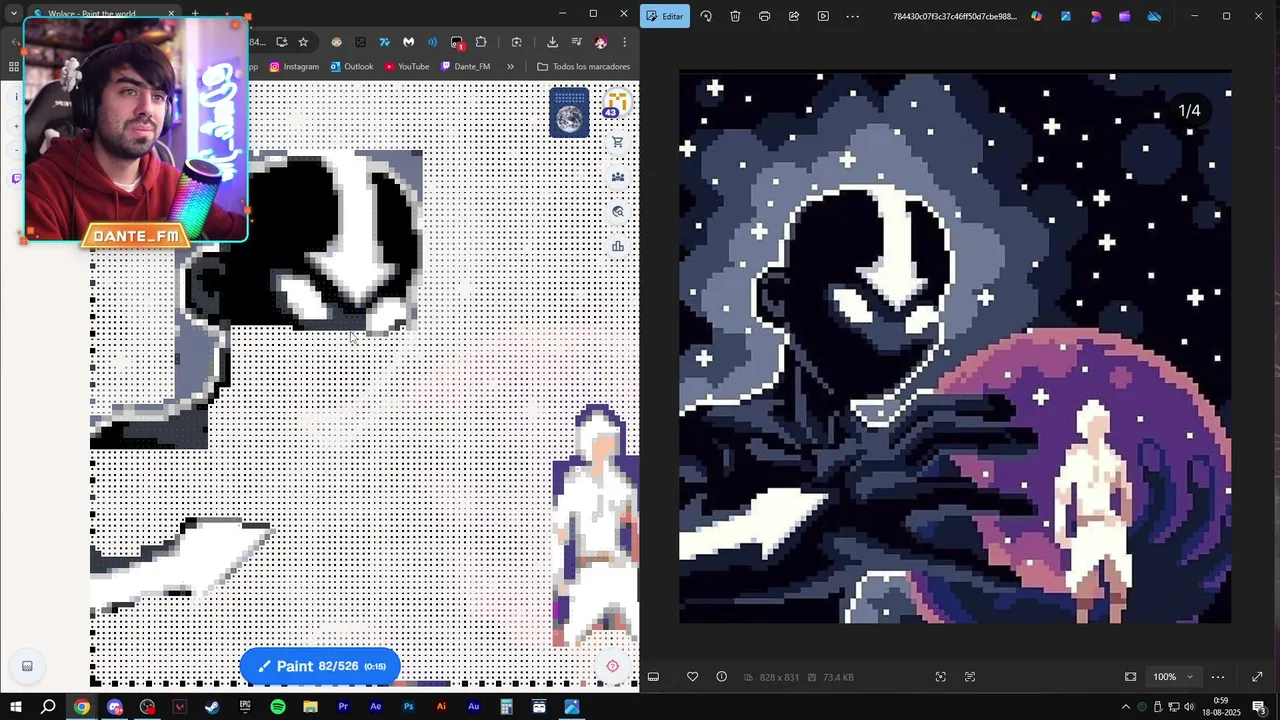Show hidden system tray icons chevron
The width and height of the screenshot is (1280, 720).
pos(1125,707)
